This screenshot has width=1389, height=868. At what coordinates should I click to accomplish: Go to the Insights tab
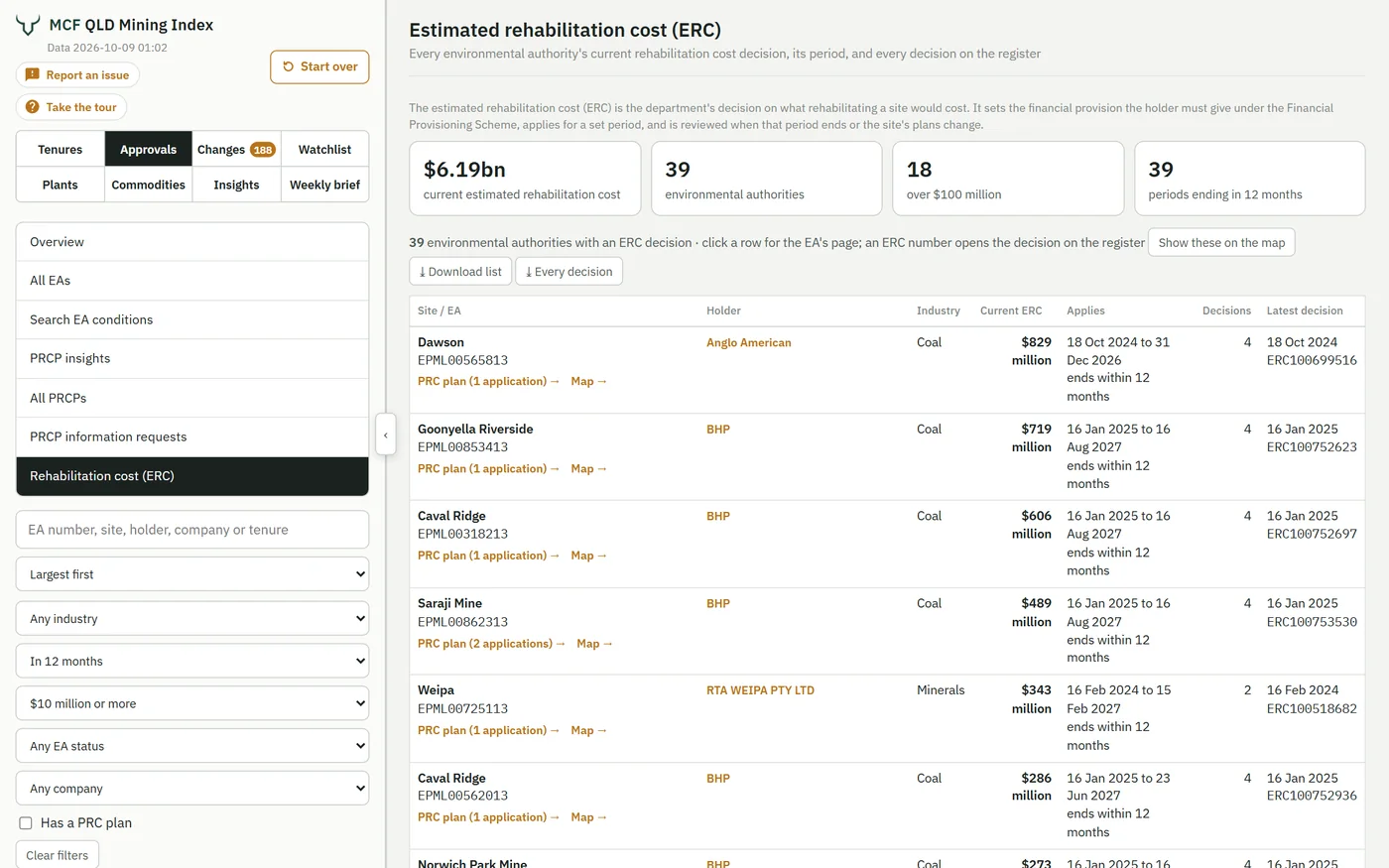pos(236,185)
